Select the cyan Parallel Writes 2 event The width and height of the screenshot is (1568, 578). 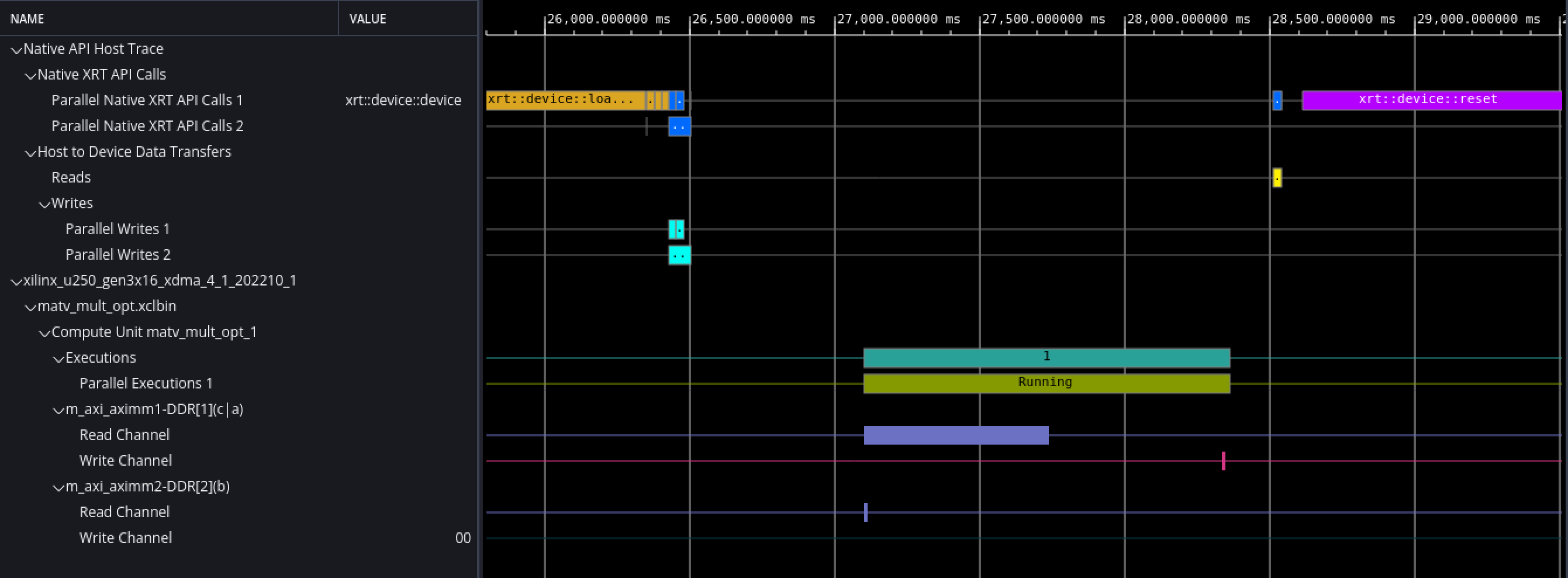point(679,254)
